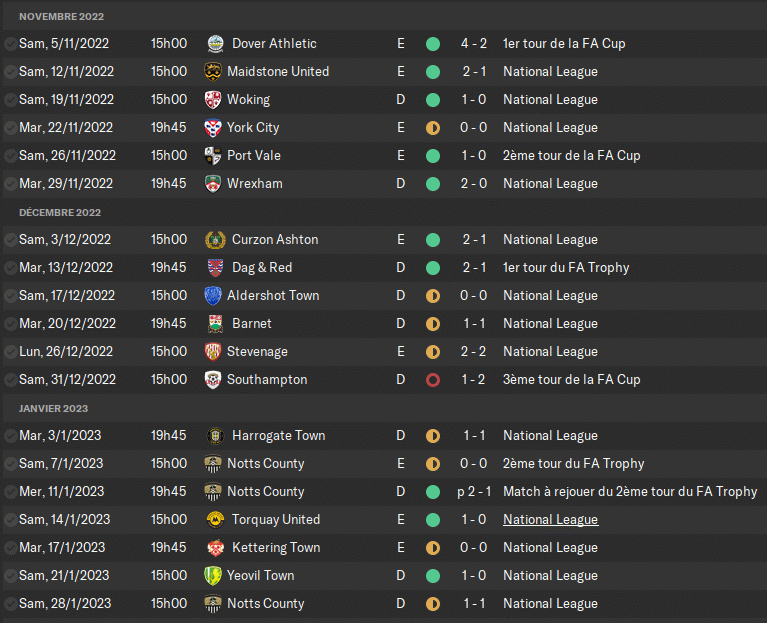Click the 2 - 2 score against Stevenage
This screenshot has width=767, height=623.
pyautogui.click(x=473, y=352)
